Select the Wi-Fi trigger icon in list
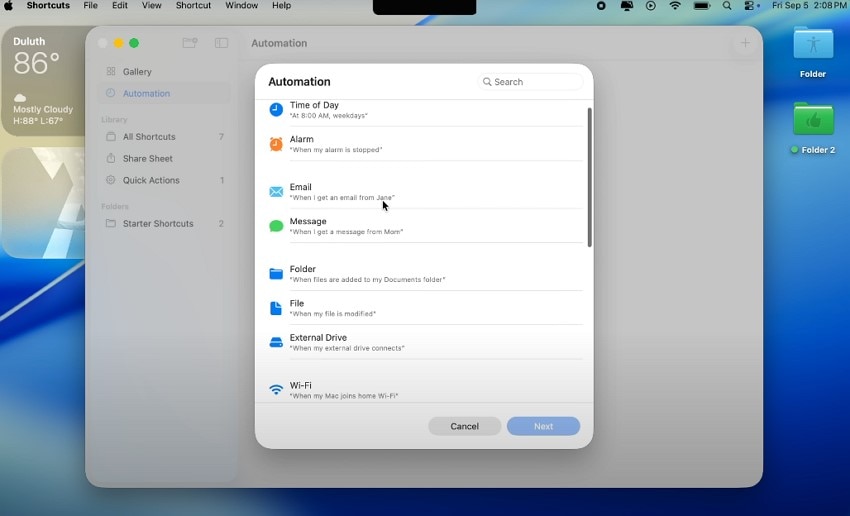Screen dimensions: 850x516 pyautogui.click(x=276, y=390)
